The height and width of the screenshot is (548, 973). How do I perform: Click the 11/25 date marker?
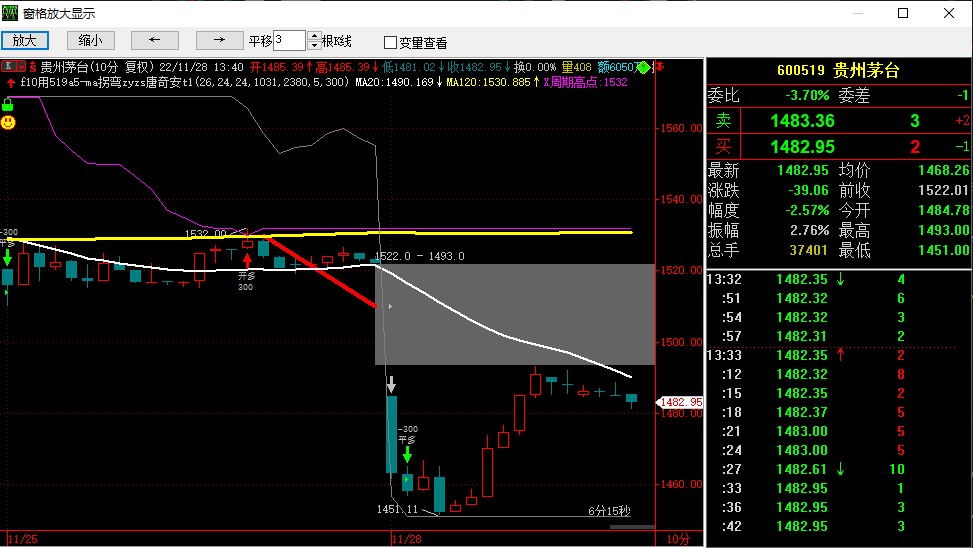22,539
